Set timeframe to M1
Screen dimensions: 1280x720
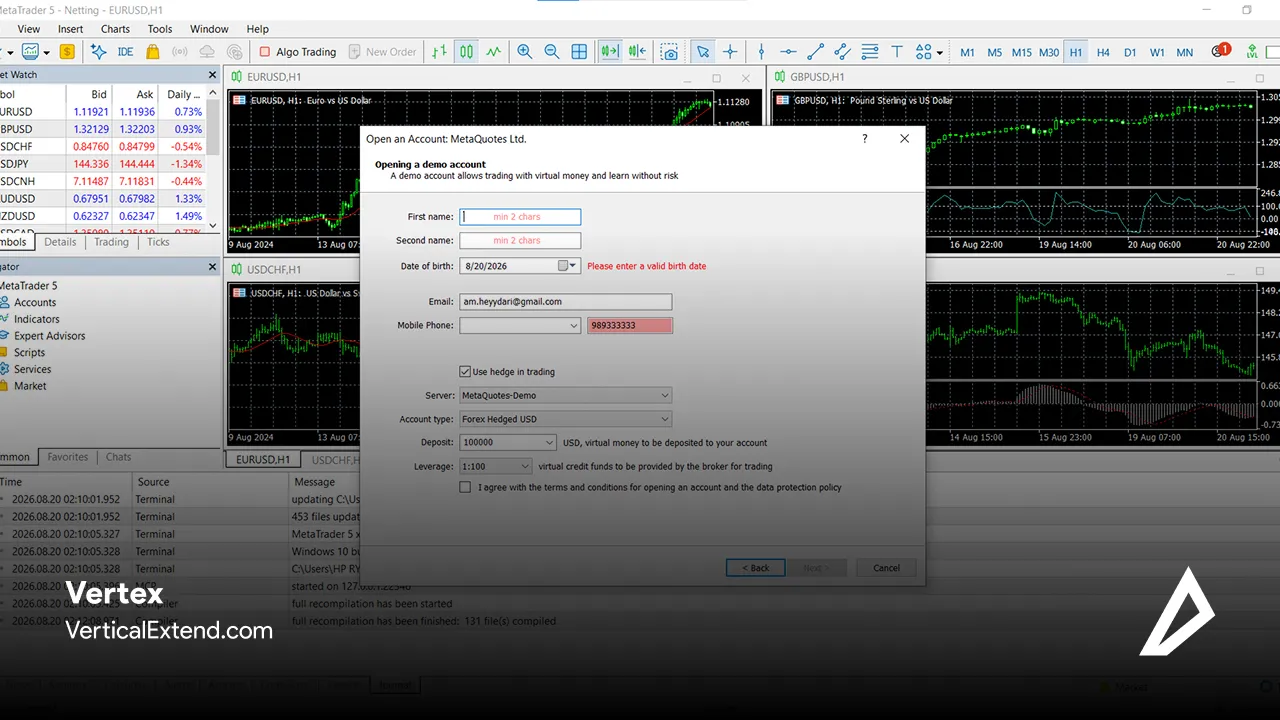tap(967, 52)
